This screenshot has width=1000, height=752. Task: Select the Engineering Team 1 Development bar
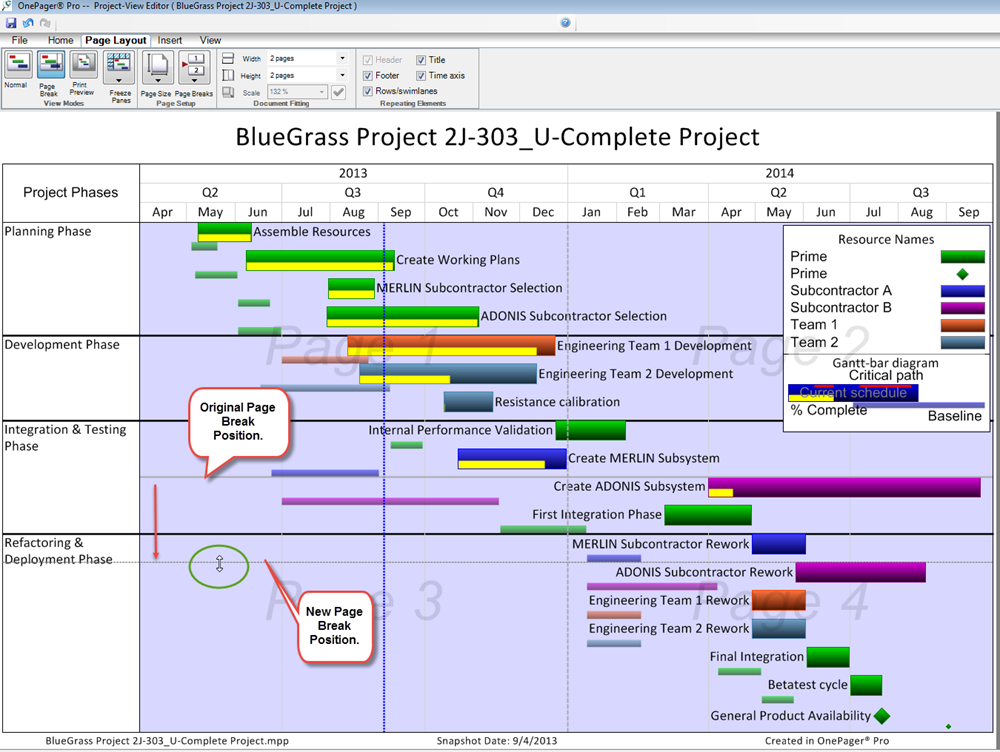tap(451, 346)
